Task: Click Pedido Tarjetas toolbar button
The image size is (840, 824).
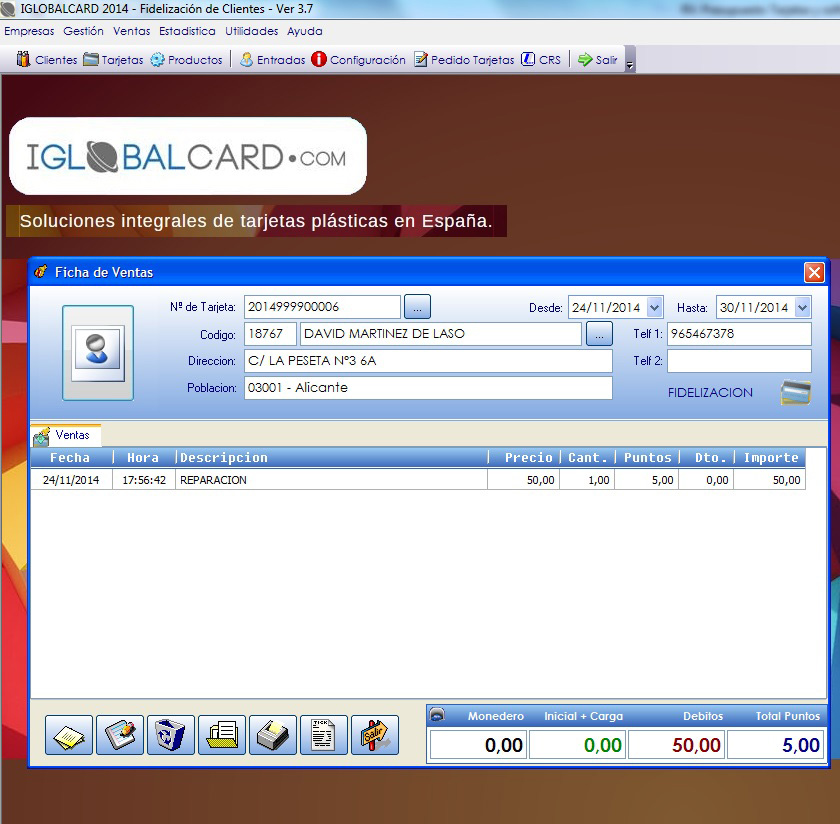Action: (464, 60)
